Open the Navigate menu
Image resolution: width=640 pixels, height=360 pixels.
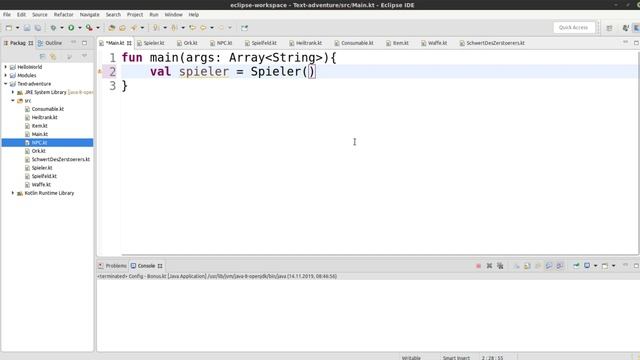coord(89,15)
